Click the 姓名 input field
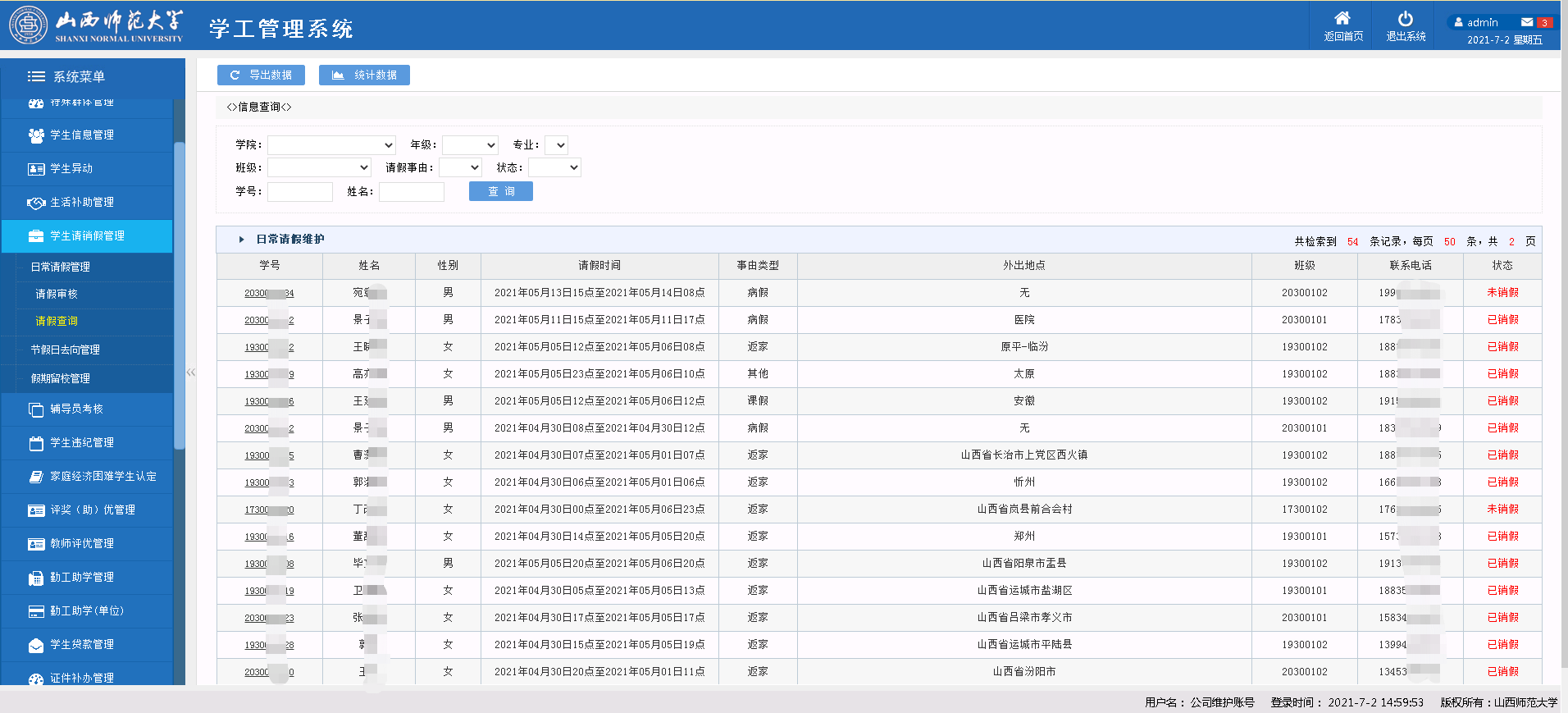Image resolution: width=1568 pixels, height=713 pixels. coord(412,192)
